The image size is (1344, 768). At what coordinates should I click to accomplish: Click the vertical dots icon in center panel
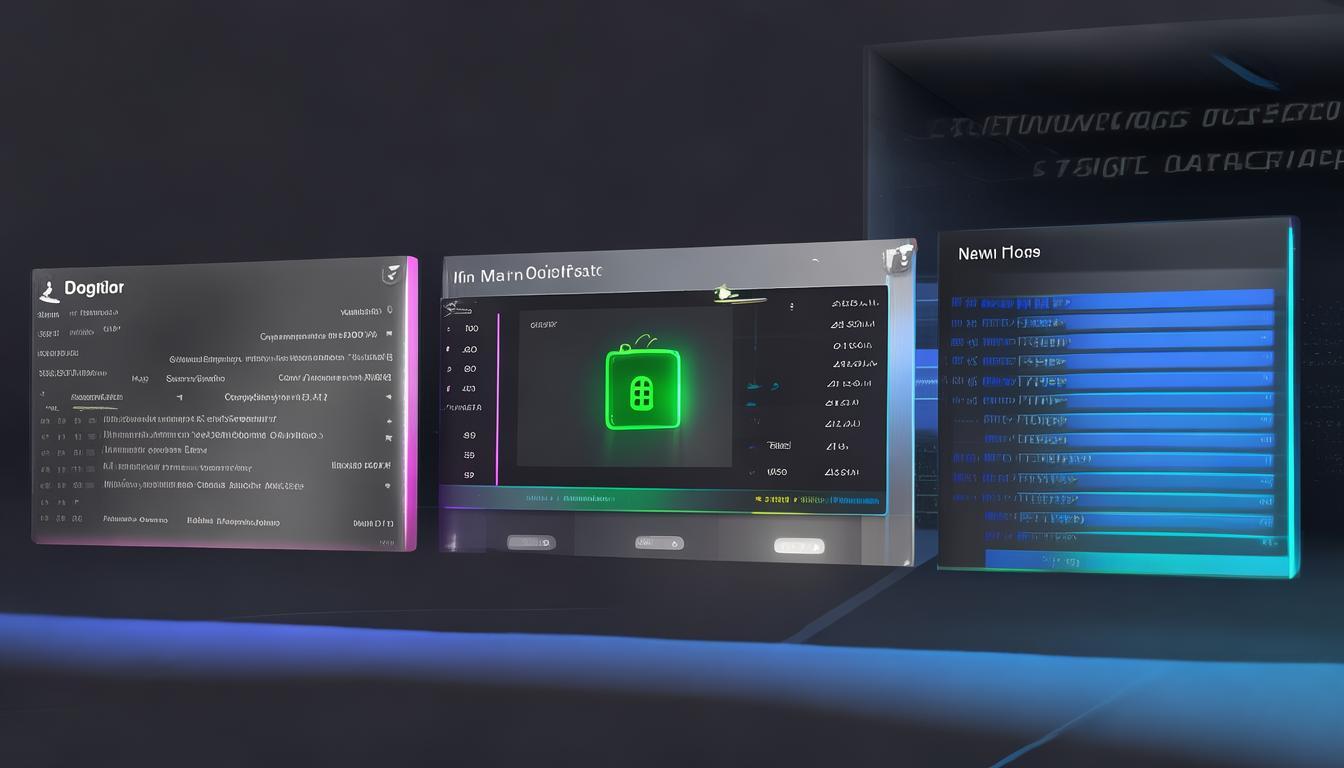791,307
